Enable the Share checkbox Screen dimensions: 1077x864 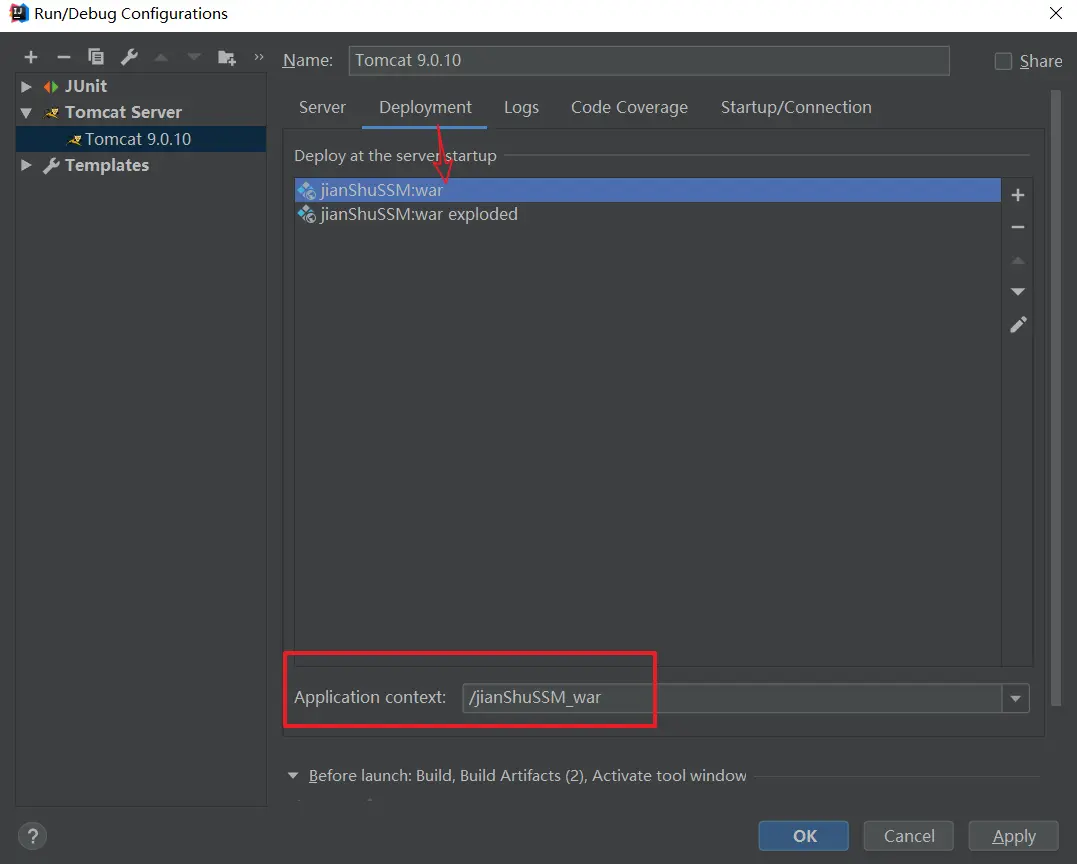(x=1004, y=61)
